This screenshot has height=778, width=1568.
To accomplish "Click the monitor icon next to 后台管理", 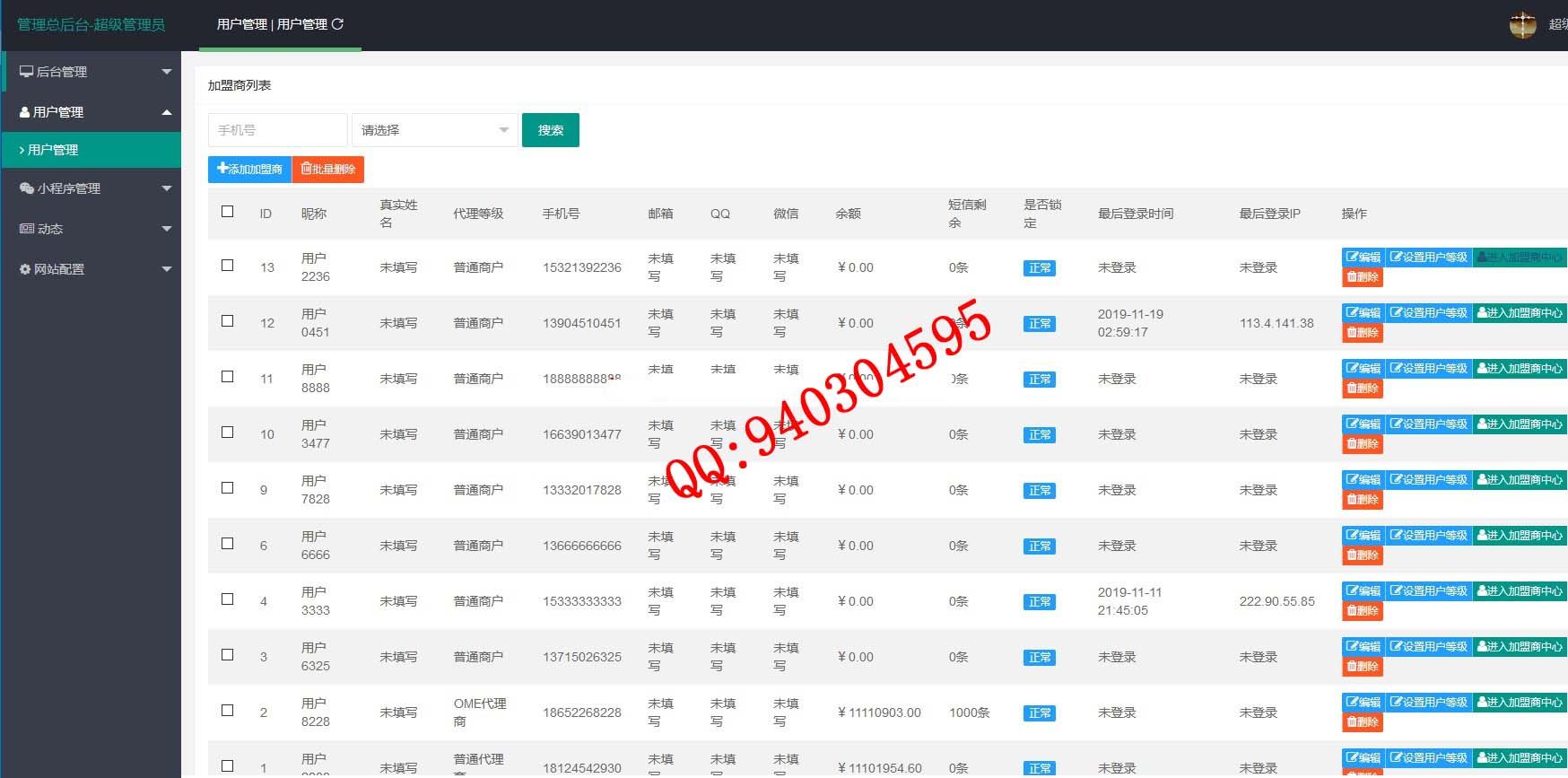I will (26, 72).
